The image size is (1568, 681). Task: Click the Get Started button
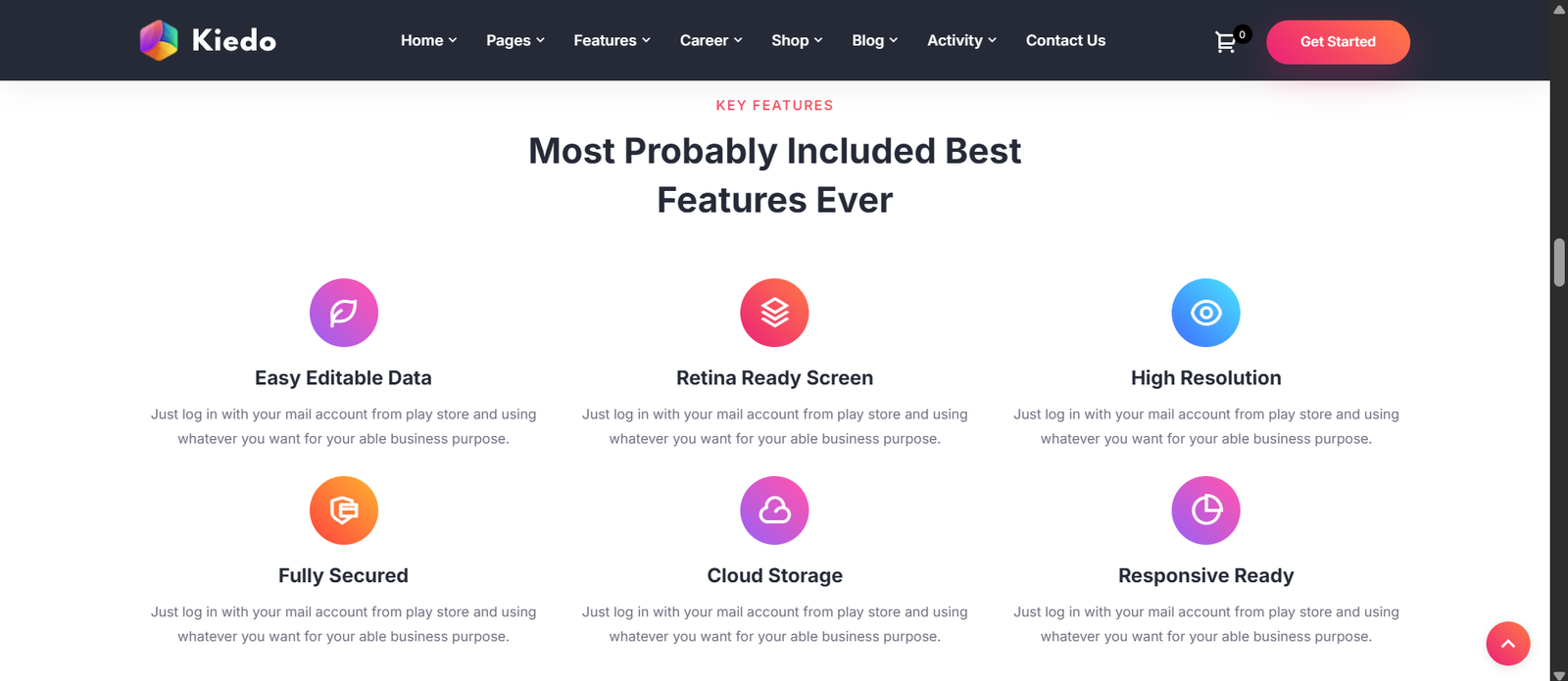pos(1338,42)
